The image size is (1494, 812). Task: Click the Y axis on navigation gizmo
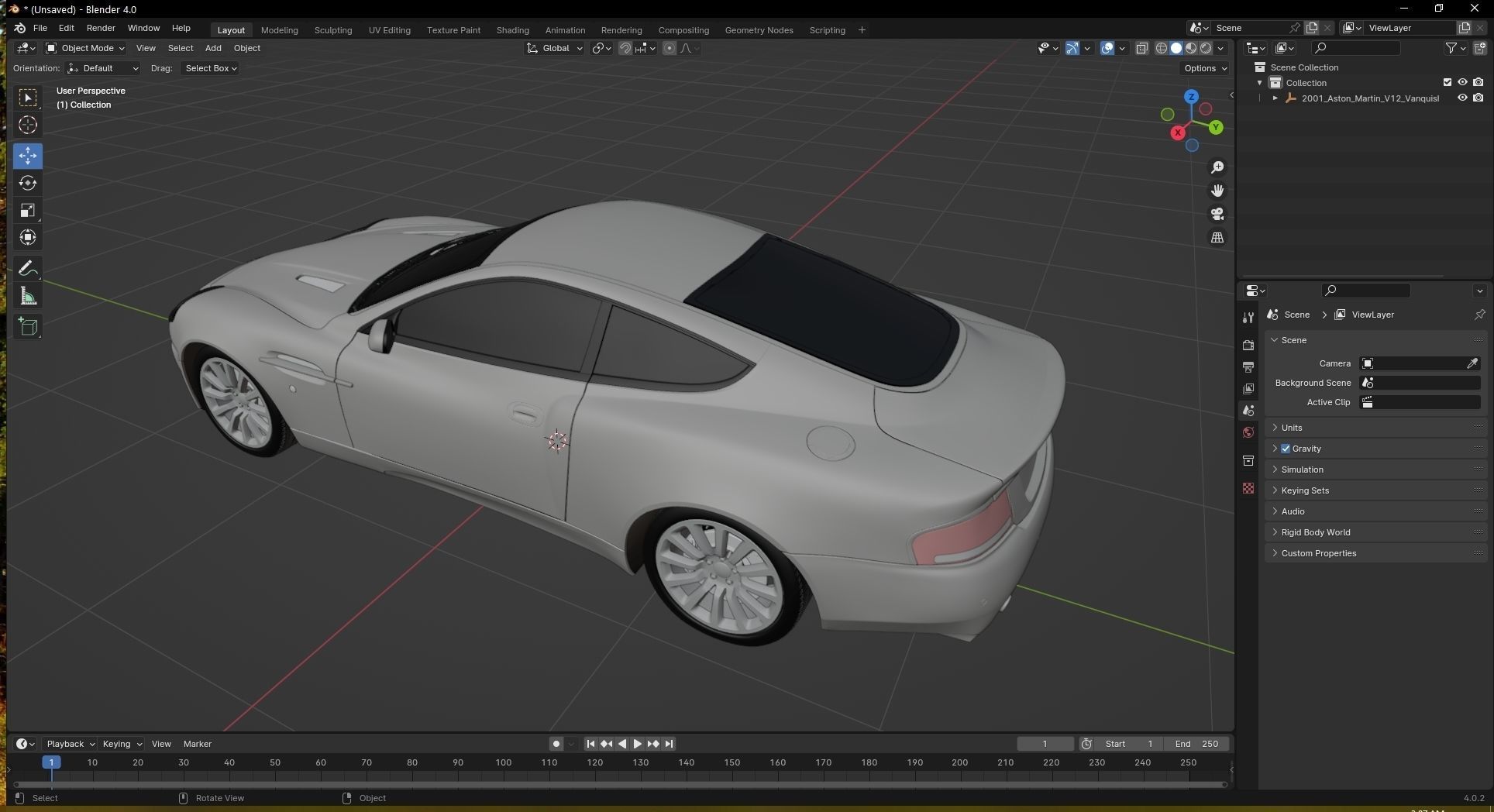coord(1215,127)
